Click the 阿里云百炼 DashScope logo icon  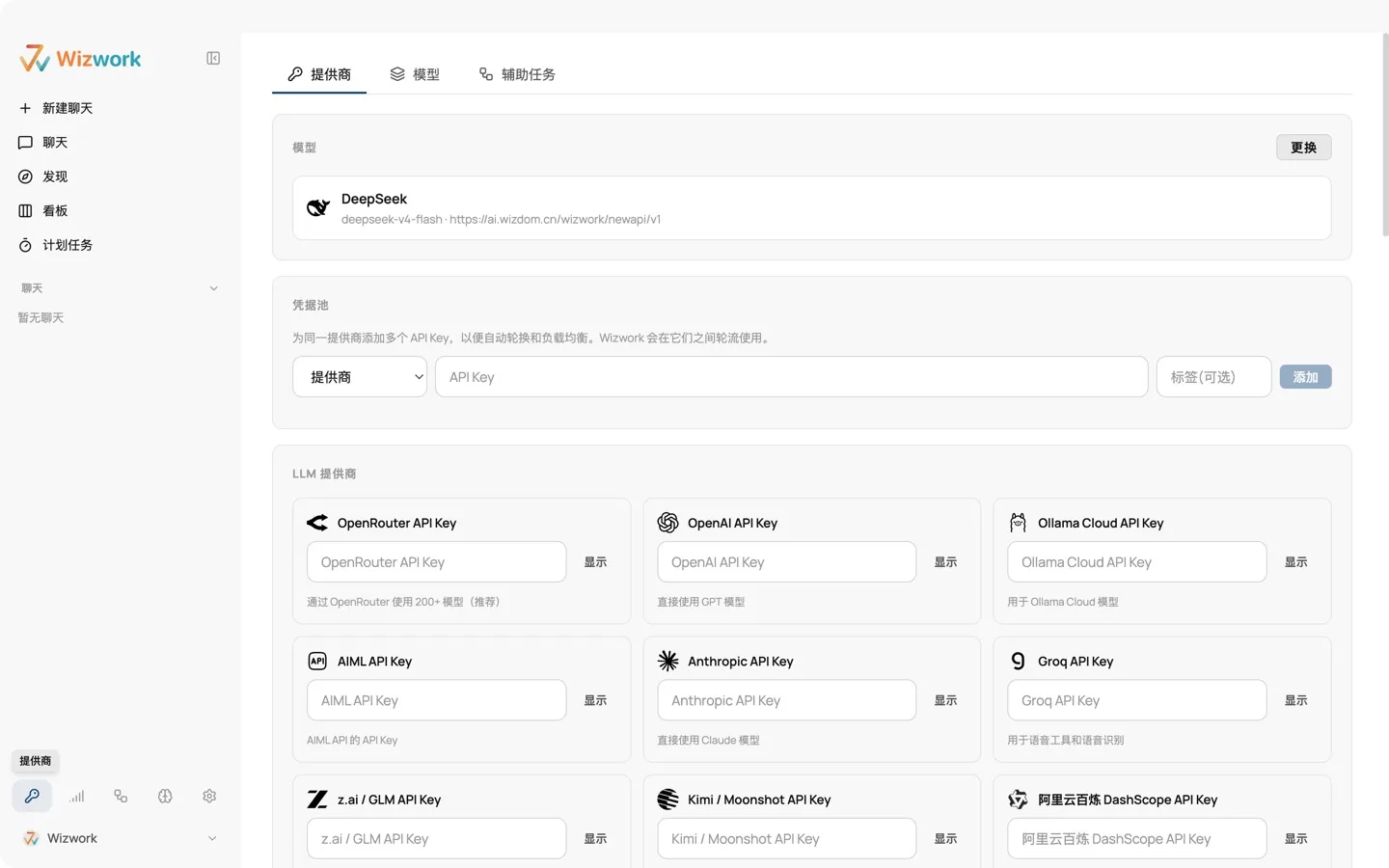click(1018, 800)
